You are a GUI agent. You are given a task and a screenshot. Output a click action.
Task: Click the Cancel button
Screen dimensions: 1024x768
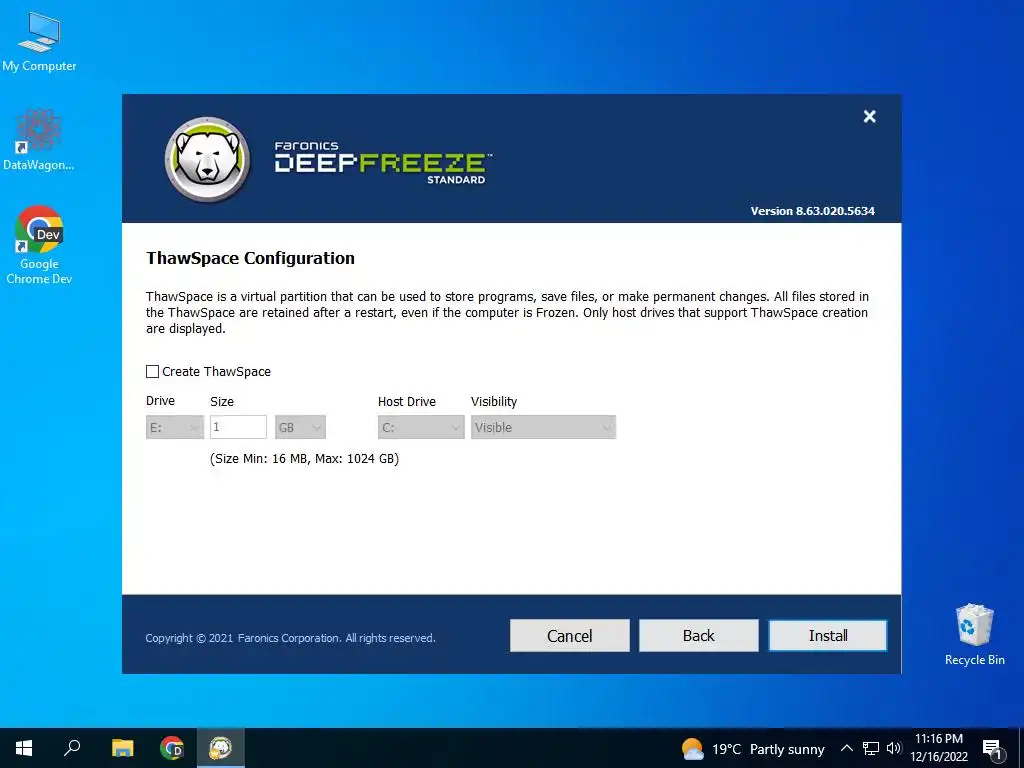[569, 635]
